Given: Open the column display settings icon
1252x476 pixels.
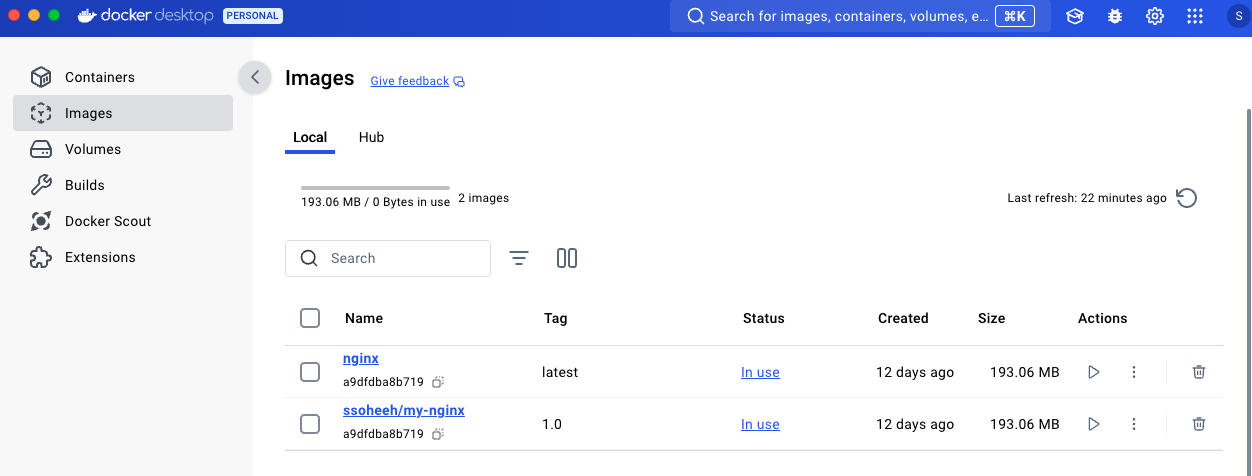Looking at the screenshot, I should (x=567, y=258).
